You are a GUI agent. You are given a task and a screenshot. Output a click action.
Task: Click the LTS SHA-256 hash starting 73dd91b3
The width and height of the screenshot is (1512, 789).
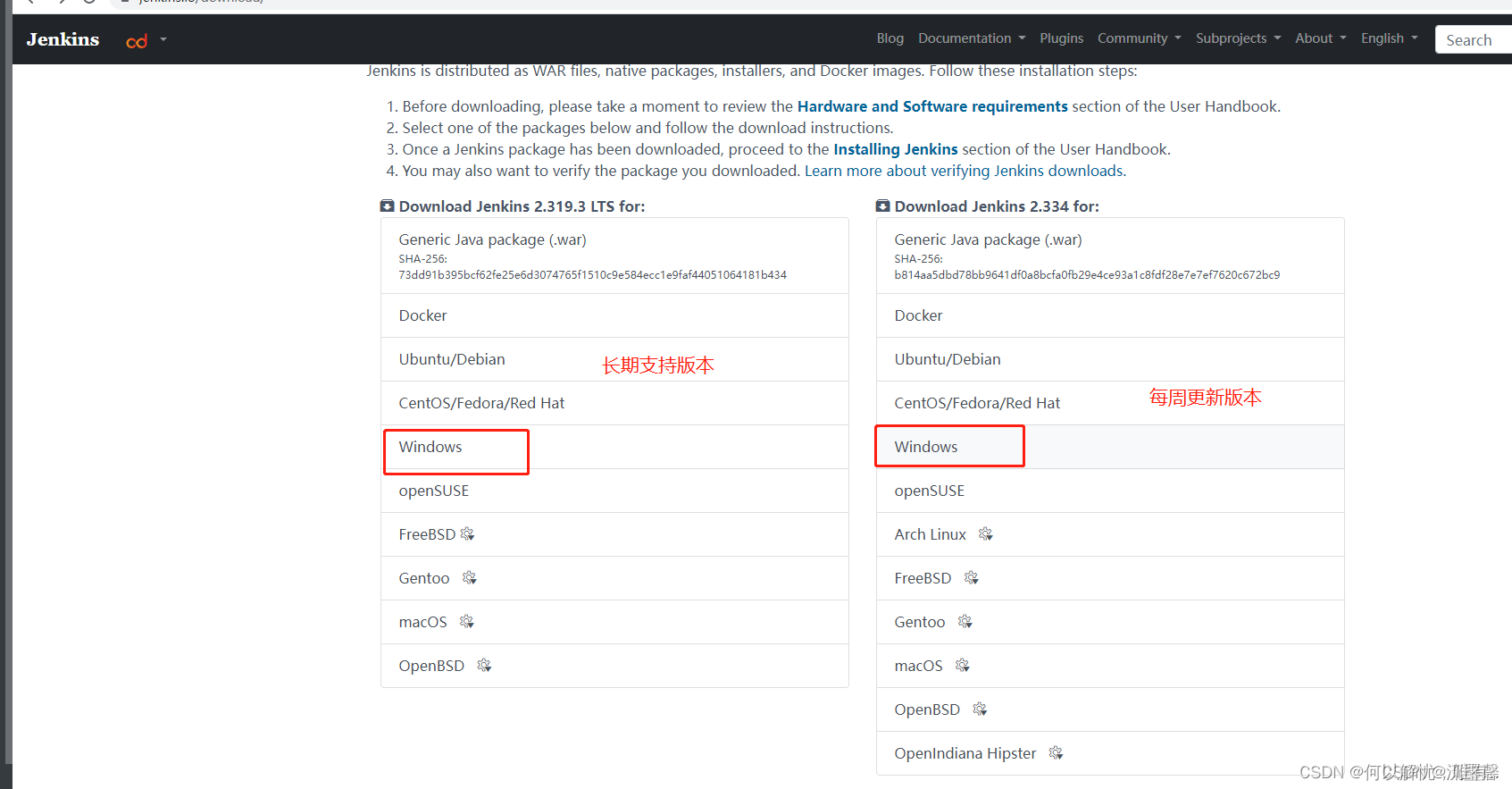[592, 275]
